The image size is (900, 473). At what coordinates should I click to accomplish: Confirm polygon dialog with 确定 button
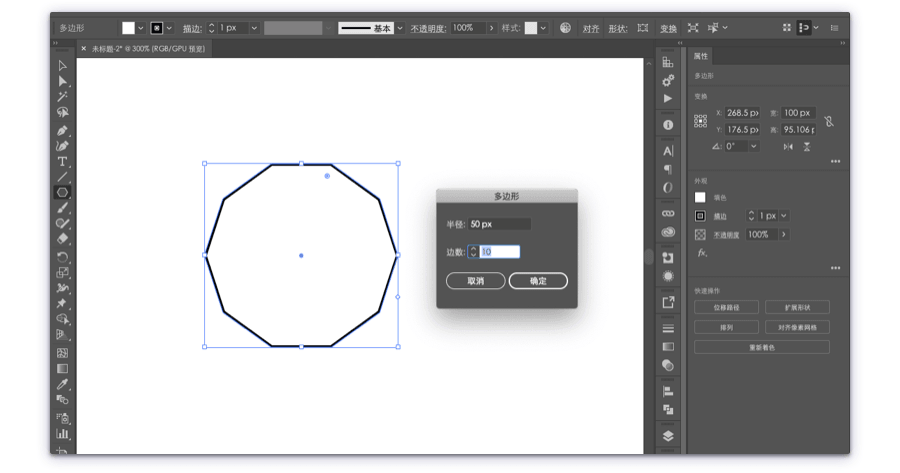[538, 281]
